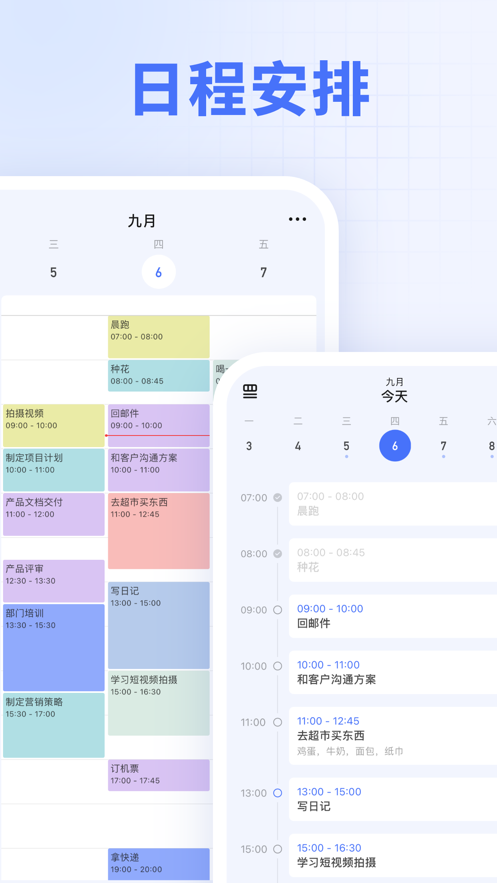Tick the 15:00 学习短视频拍摄 task circle
This screenshot has height=883, width=497.
277,849
